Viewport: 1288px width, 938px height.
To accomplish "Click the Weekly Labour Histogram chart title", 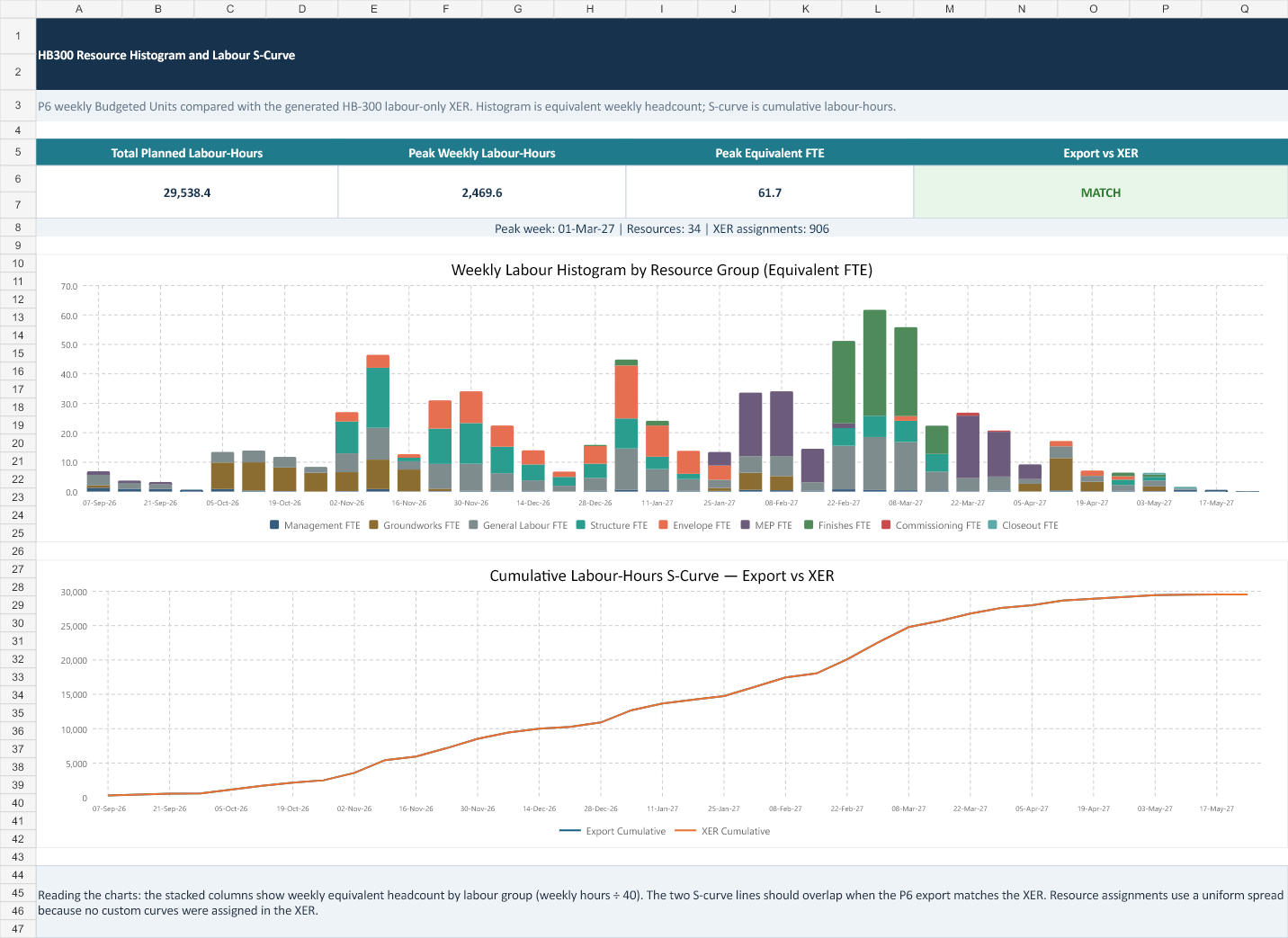I will tap(662, 270).
